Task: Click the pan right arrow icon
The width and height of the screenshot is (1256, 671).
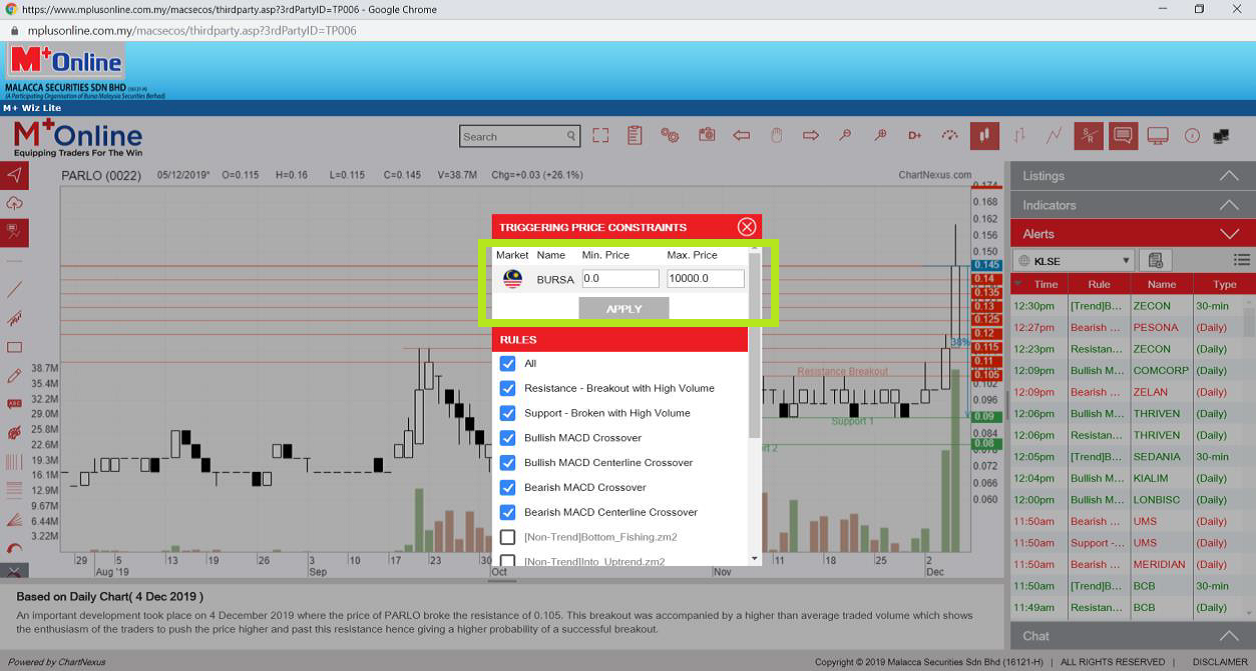Action: (811, 135)
